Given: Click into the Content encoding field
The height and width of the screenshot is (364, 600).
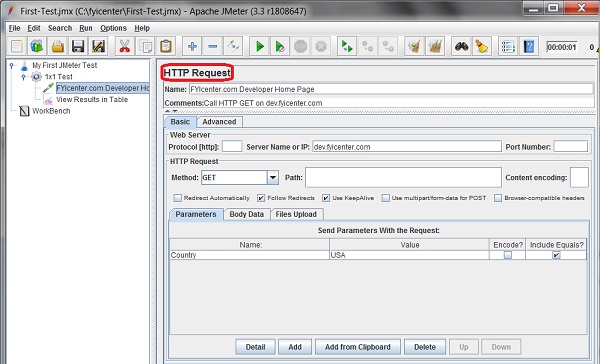Looking at the screenshot, I should 579,177.
